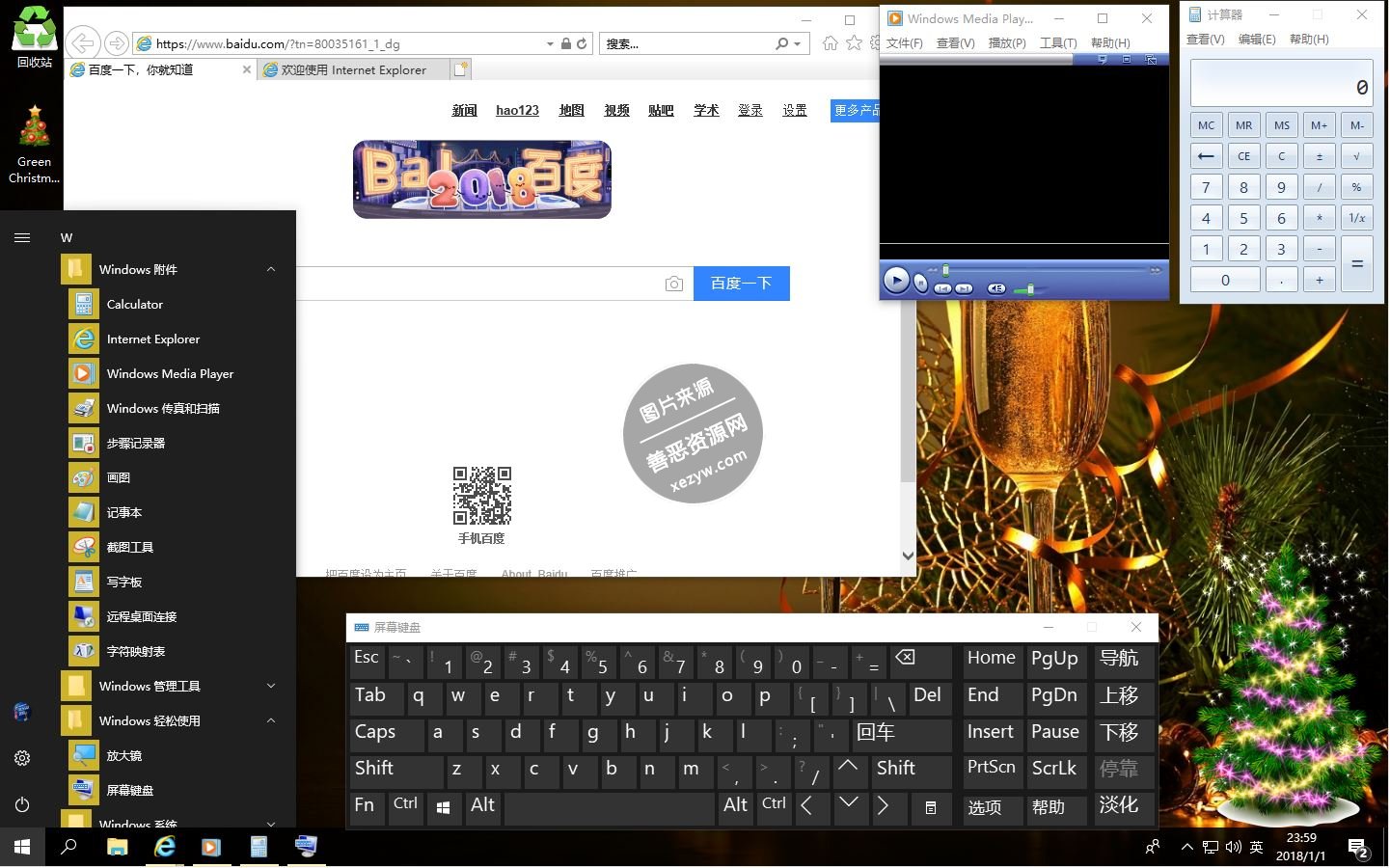Screen dimensions: 1390x868
Task: Click the 地图 link on Baidu
Action: (x=572, y=111)
